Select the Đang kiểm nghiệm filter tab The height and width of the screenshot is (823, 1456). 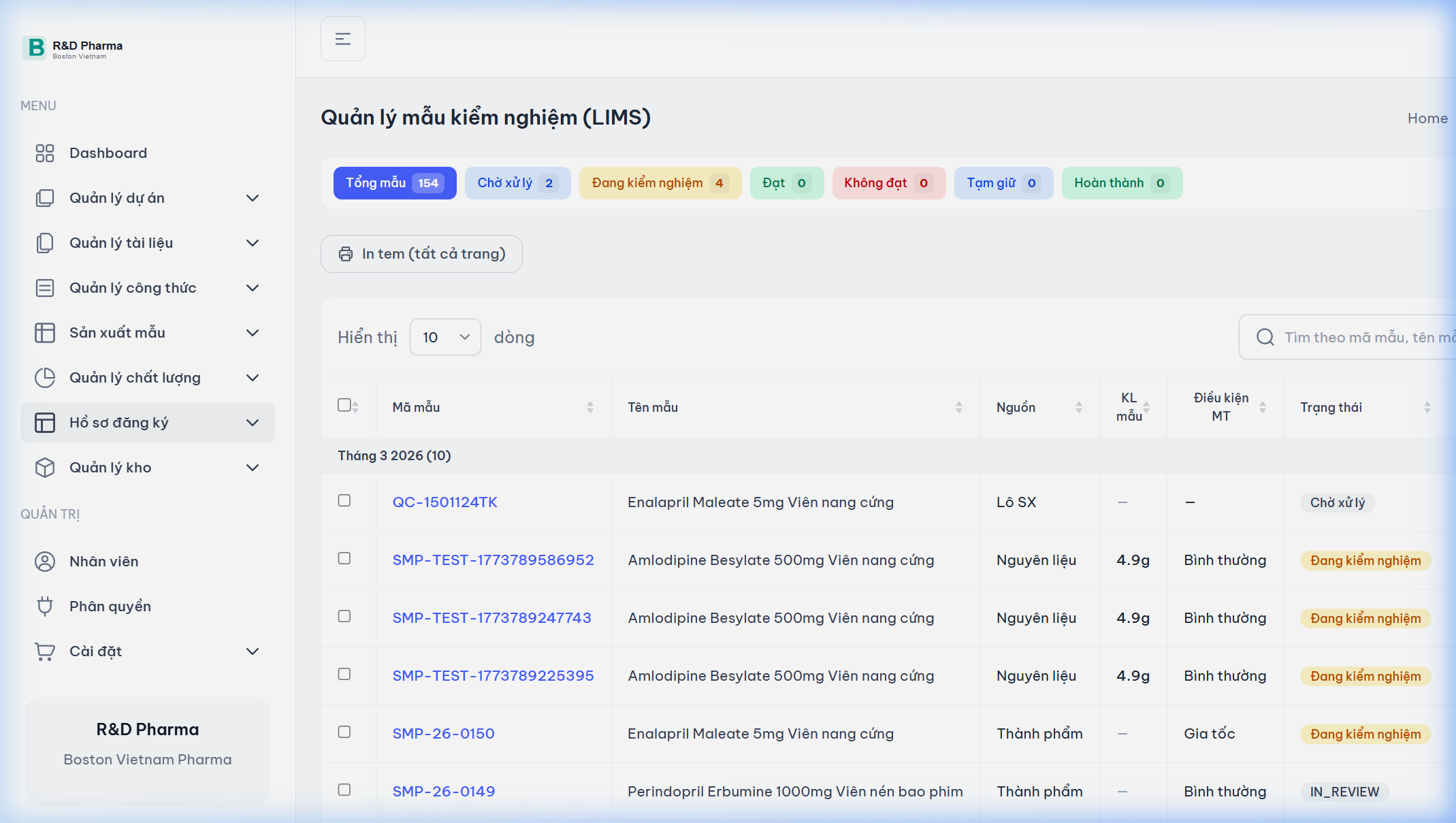point(660,183)
